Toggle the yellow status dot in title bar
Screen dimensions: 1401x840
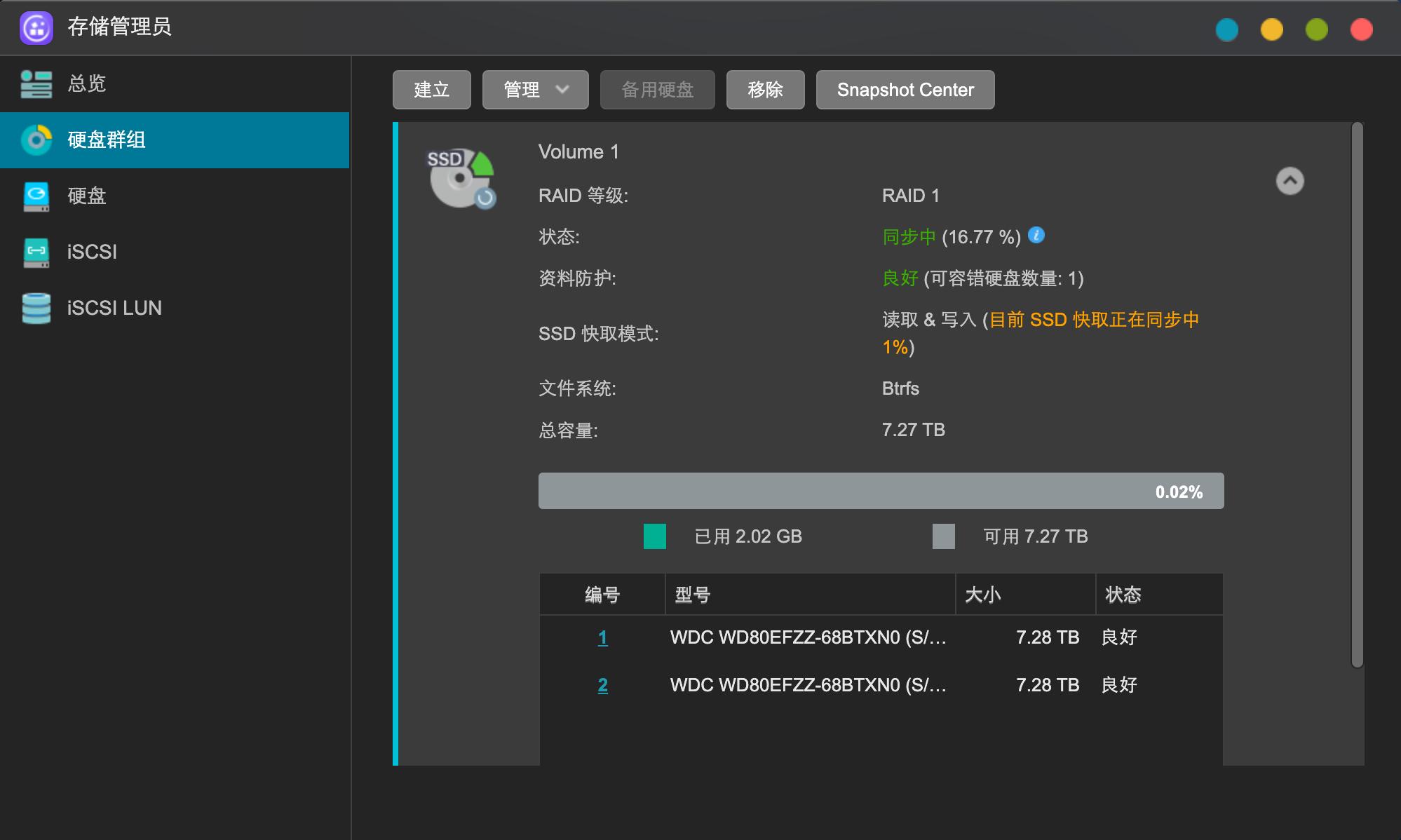pyautogui.click(x=1272, y=29)
